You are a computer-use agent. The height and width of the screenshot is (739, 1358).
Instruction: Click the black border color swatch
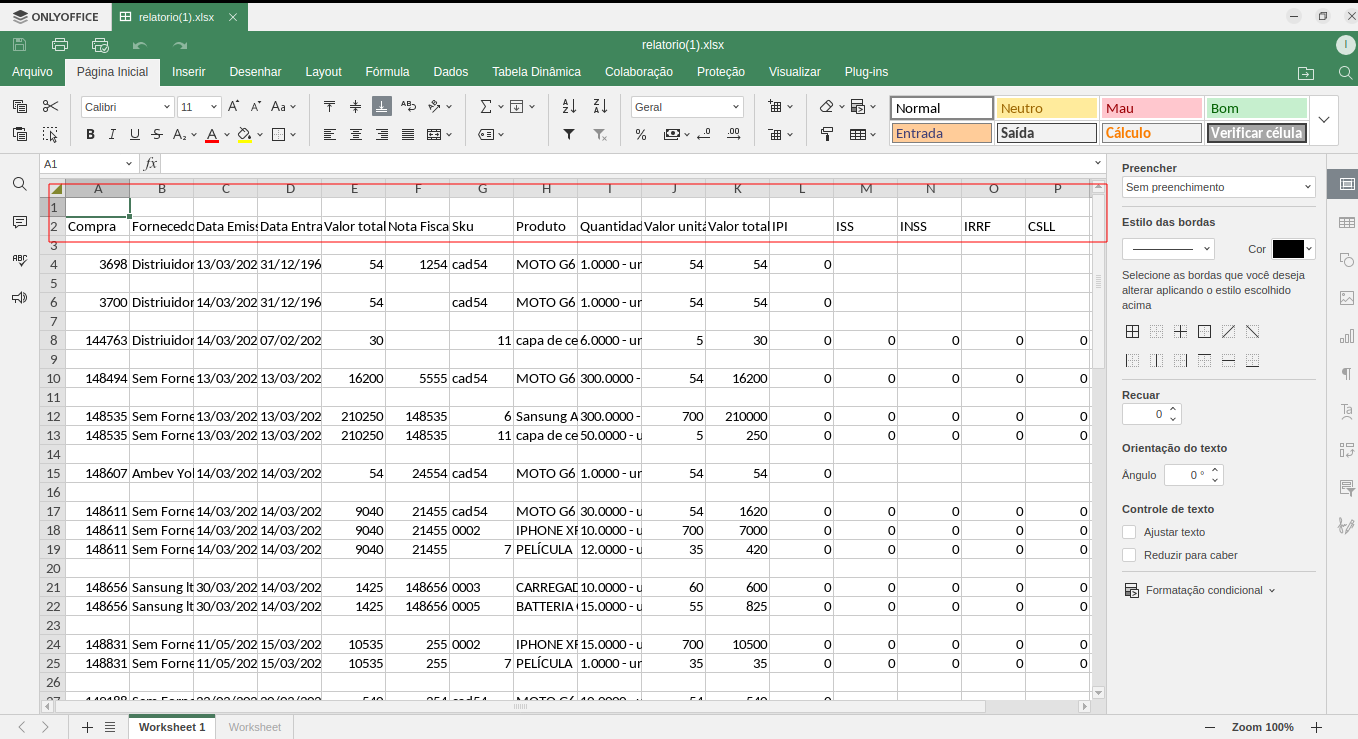(1287, 249)
